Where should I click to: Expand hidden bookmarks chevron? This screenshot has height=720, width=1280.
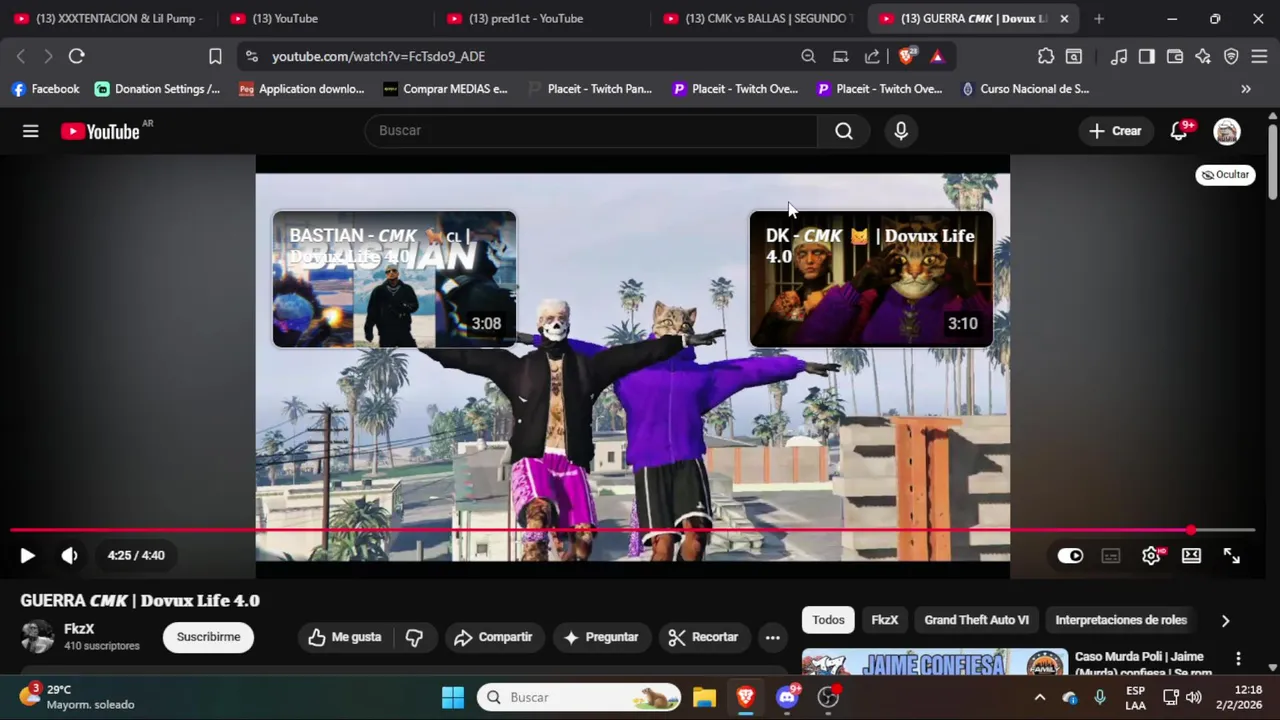(x=1246, y=89)
